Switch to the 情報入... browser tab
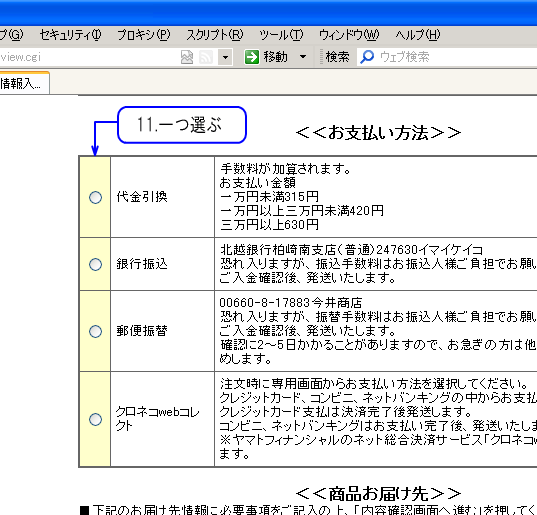 (24, 83)
